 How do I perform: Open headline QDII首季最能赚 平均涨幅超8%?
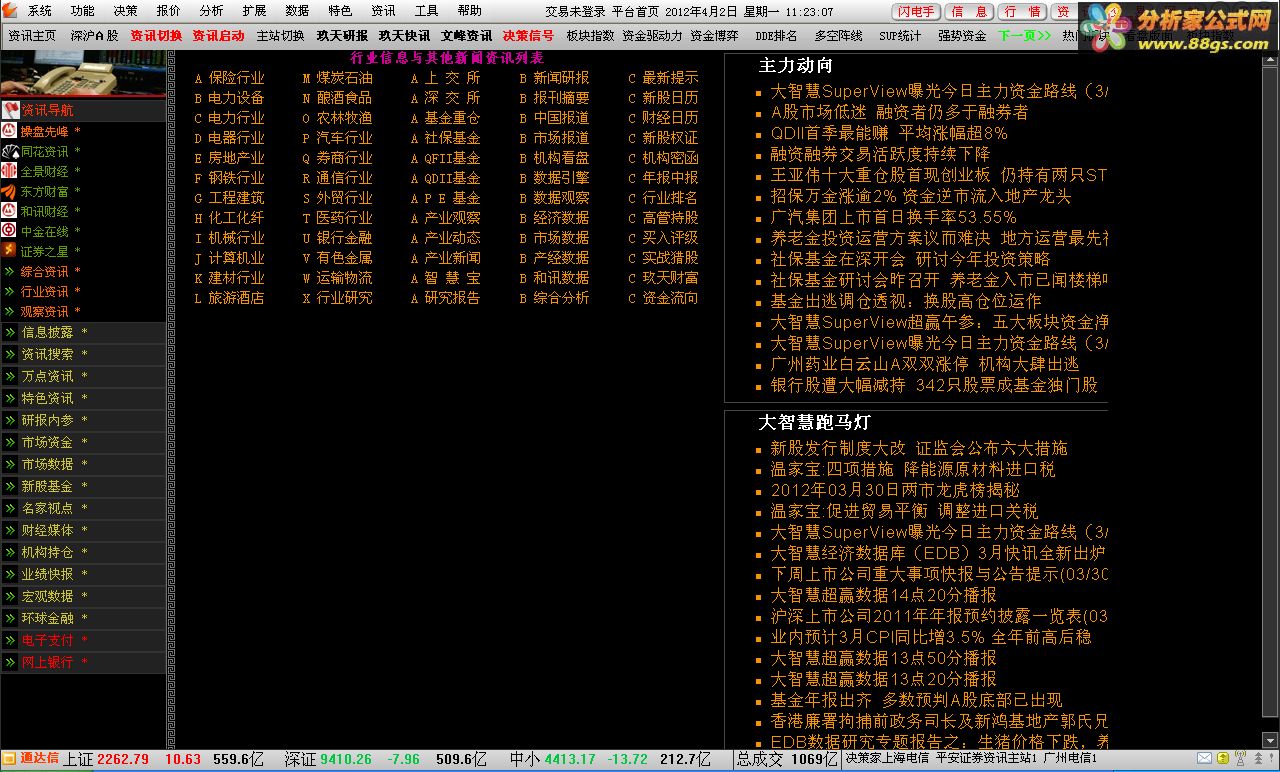pyautogui.click(x=889, y=133)
